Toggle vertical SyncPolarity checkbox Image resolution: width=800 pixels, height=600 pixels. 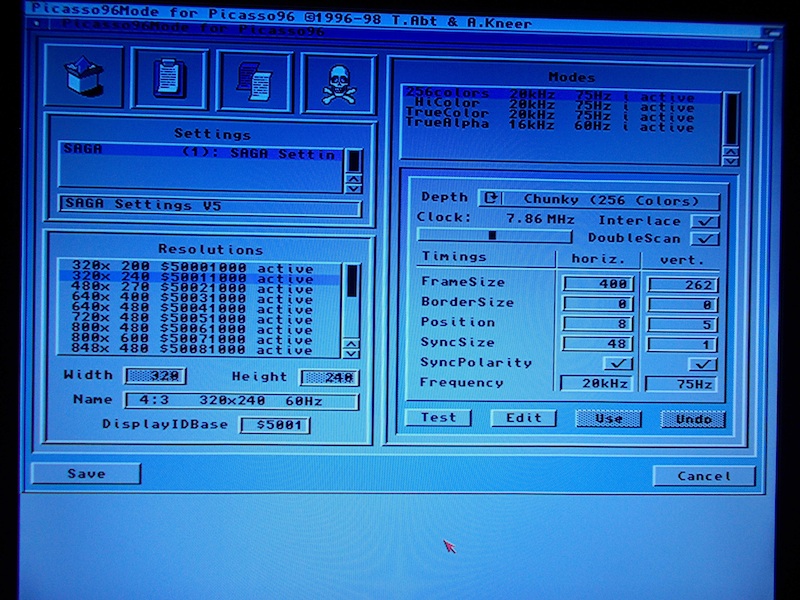click(x=703, y=364)
